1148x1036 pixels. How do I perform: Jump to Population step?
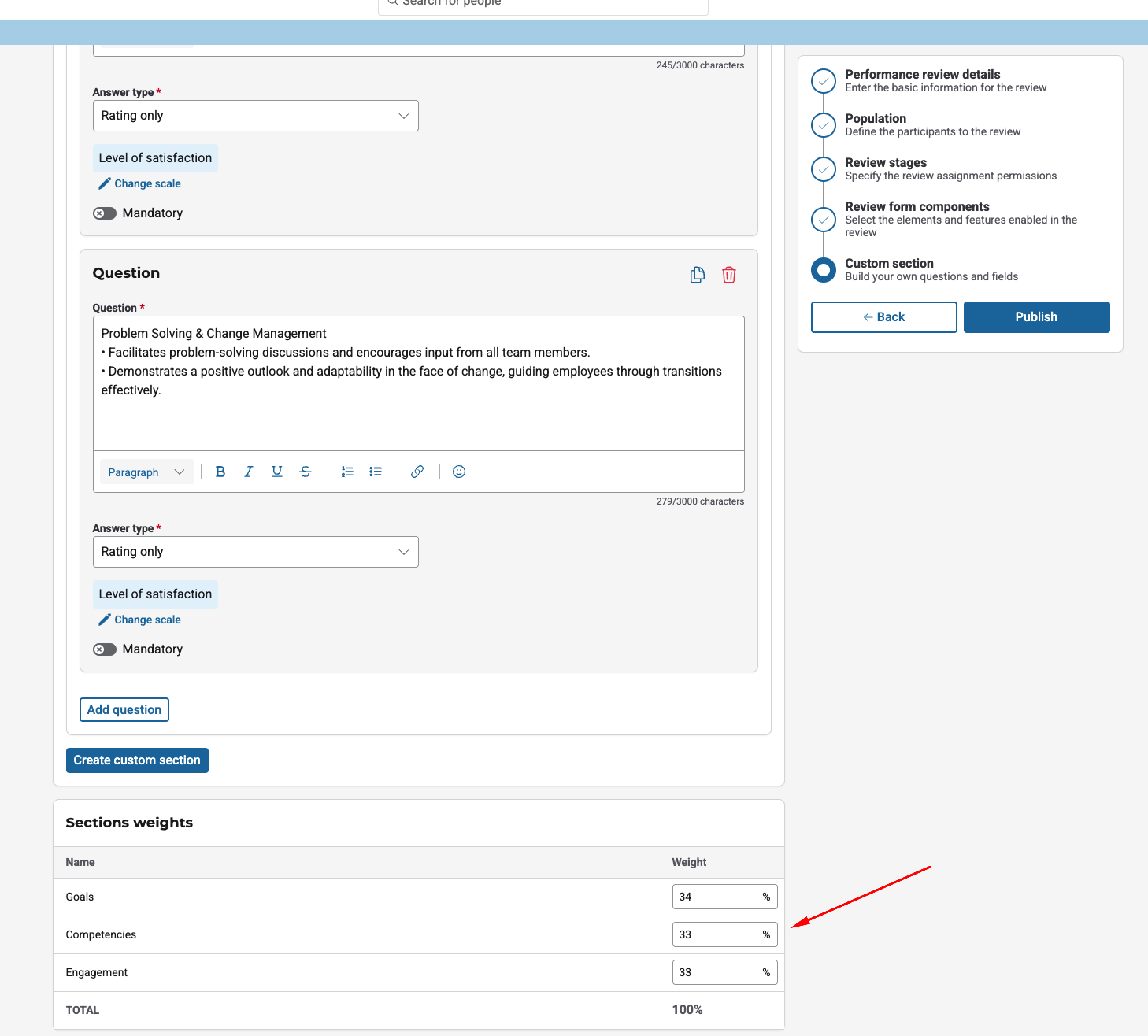point(875,119)
